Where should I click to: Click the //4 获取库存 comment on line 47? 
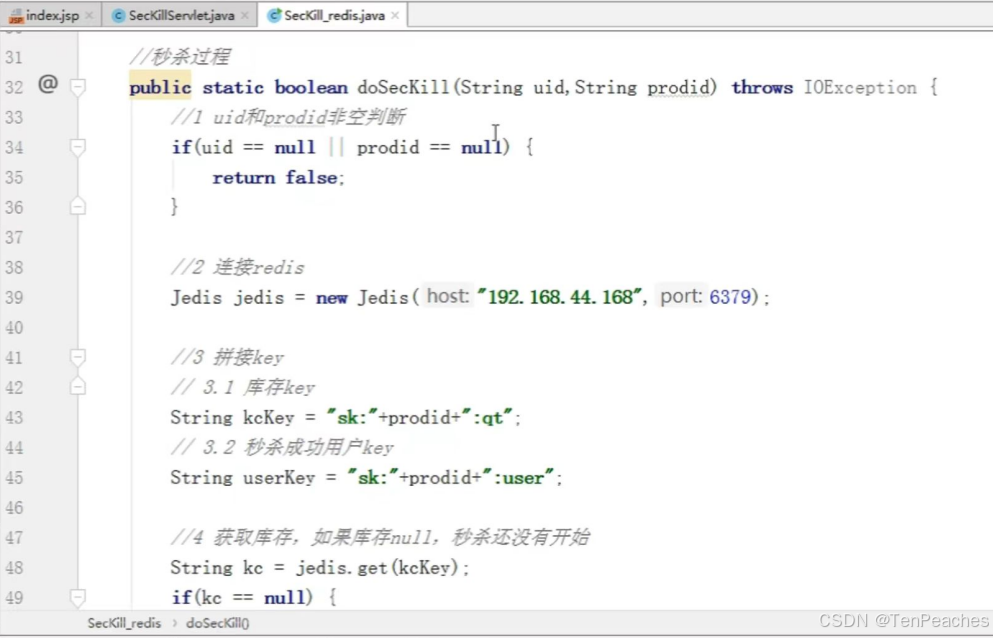pos(381,537)
